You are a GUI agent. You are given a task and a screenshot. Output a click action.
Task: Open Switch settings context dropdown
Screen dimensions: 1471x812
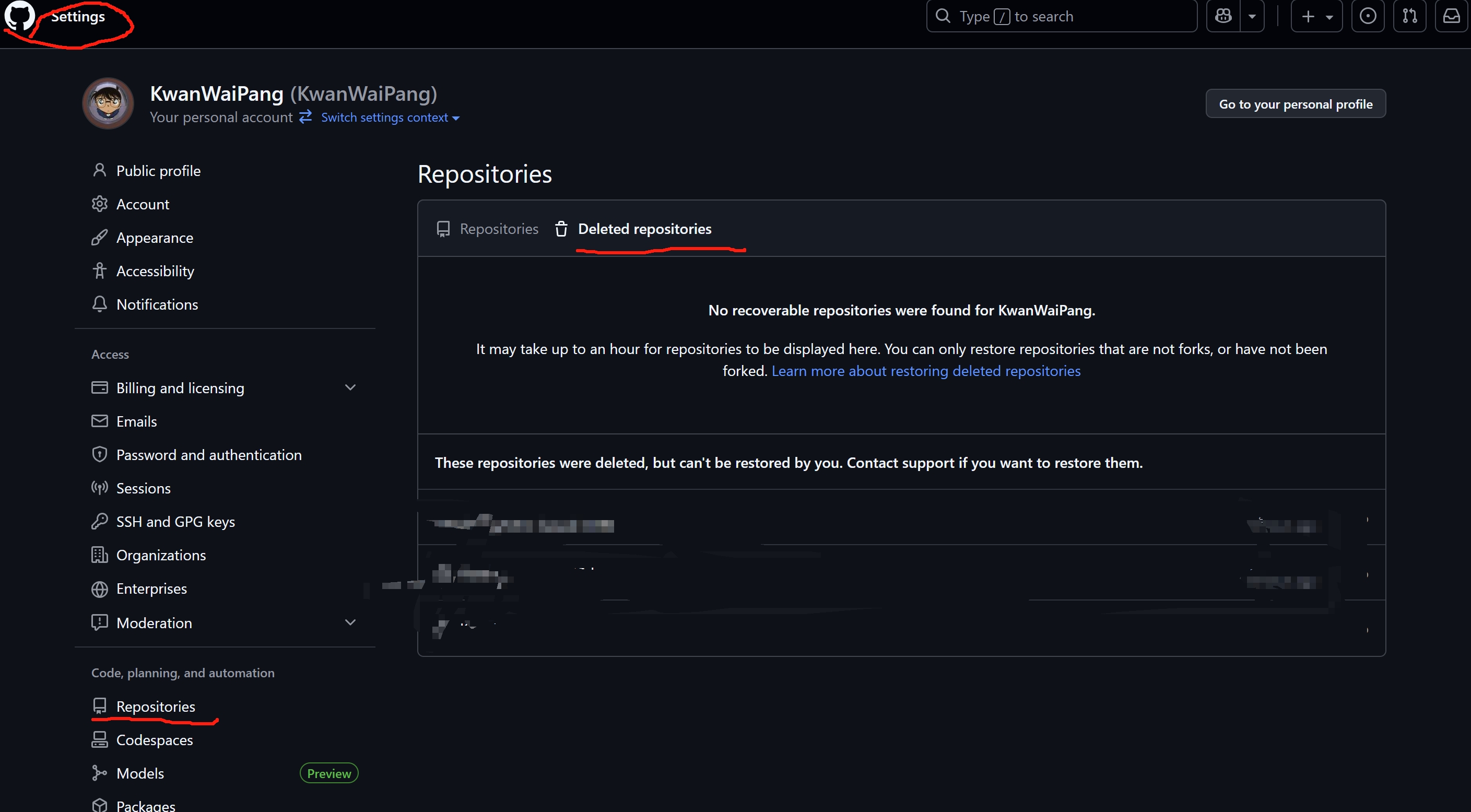pyautogui.click(x=390, y=117)
